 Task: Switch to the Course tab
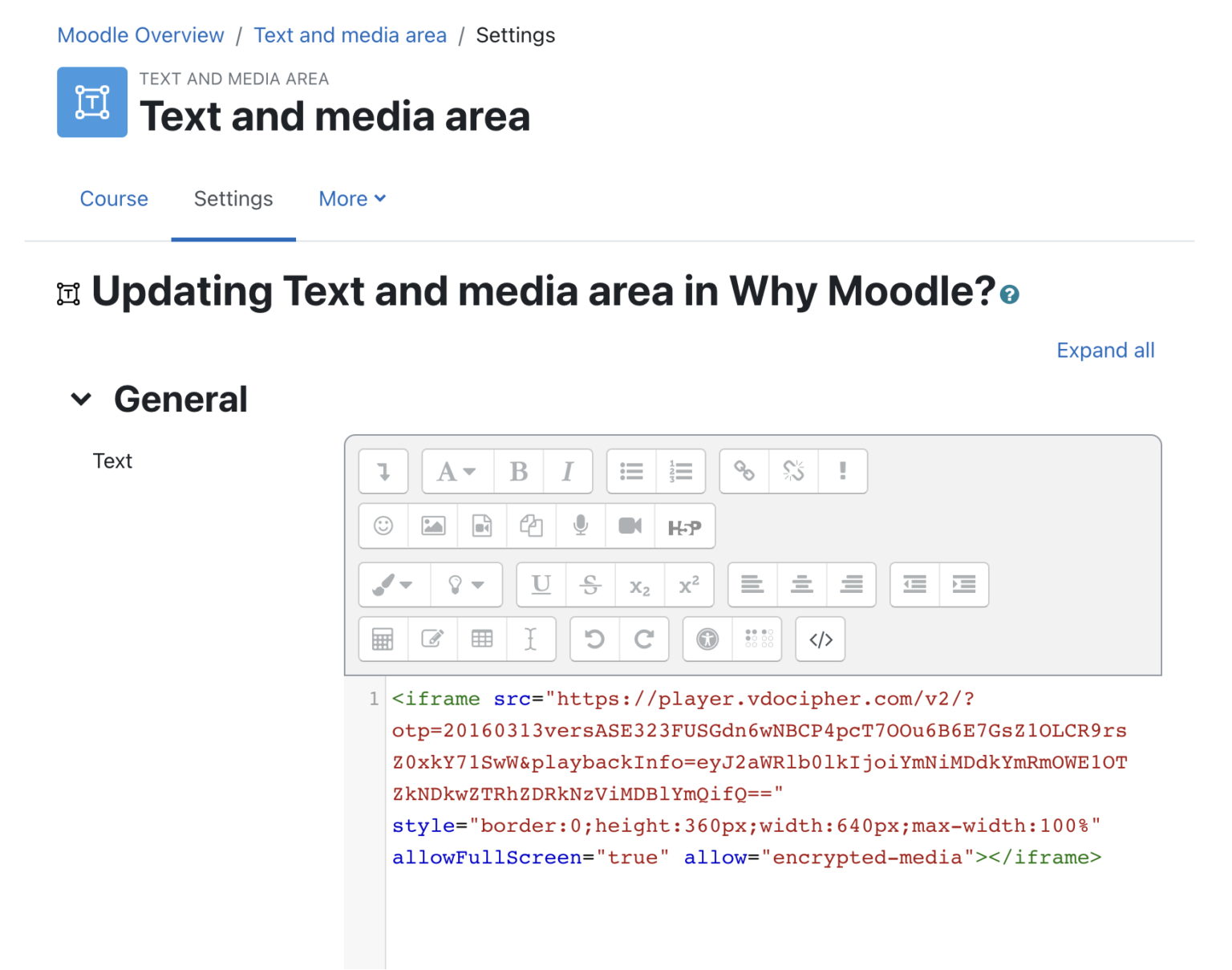click(x=114, y=199)
